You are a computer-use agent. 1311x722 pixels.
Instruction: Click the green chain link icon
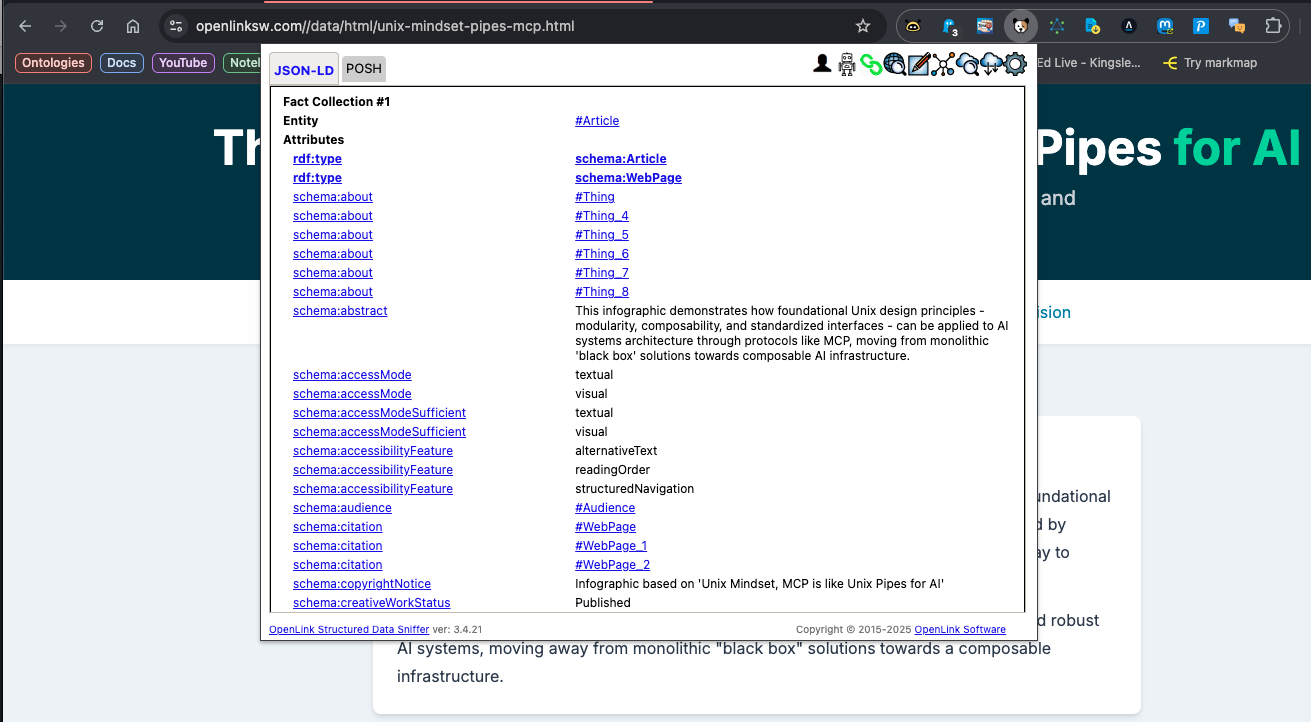871,65
